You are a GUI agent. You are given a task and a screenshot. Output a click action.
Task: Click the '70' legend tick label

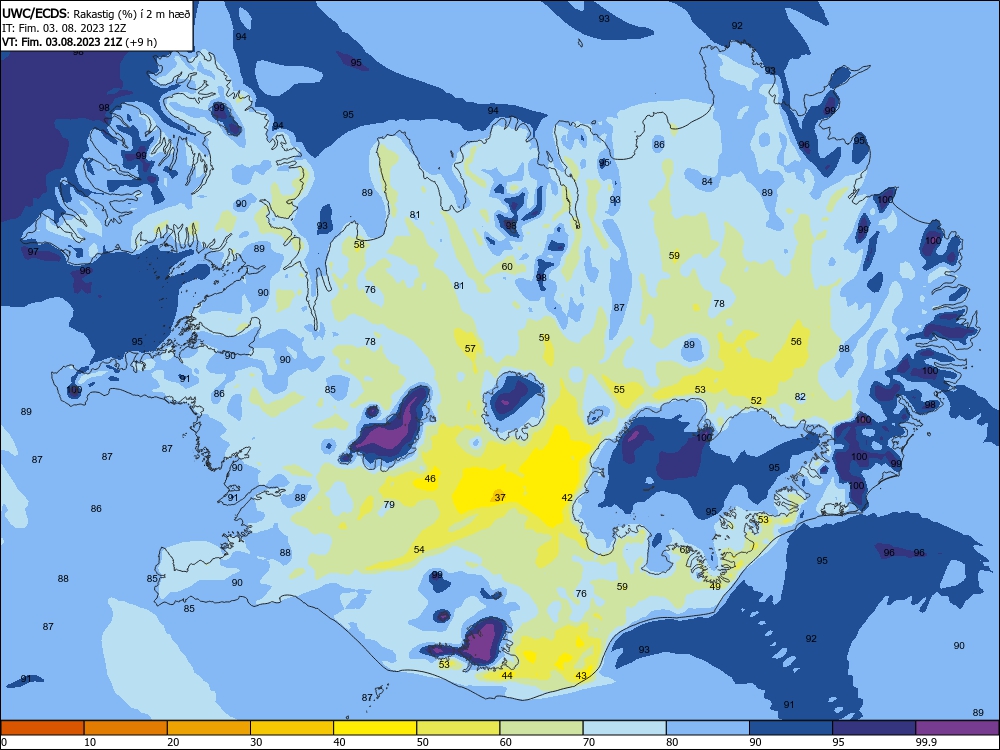click(x=589, y=742)
